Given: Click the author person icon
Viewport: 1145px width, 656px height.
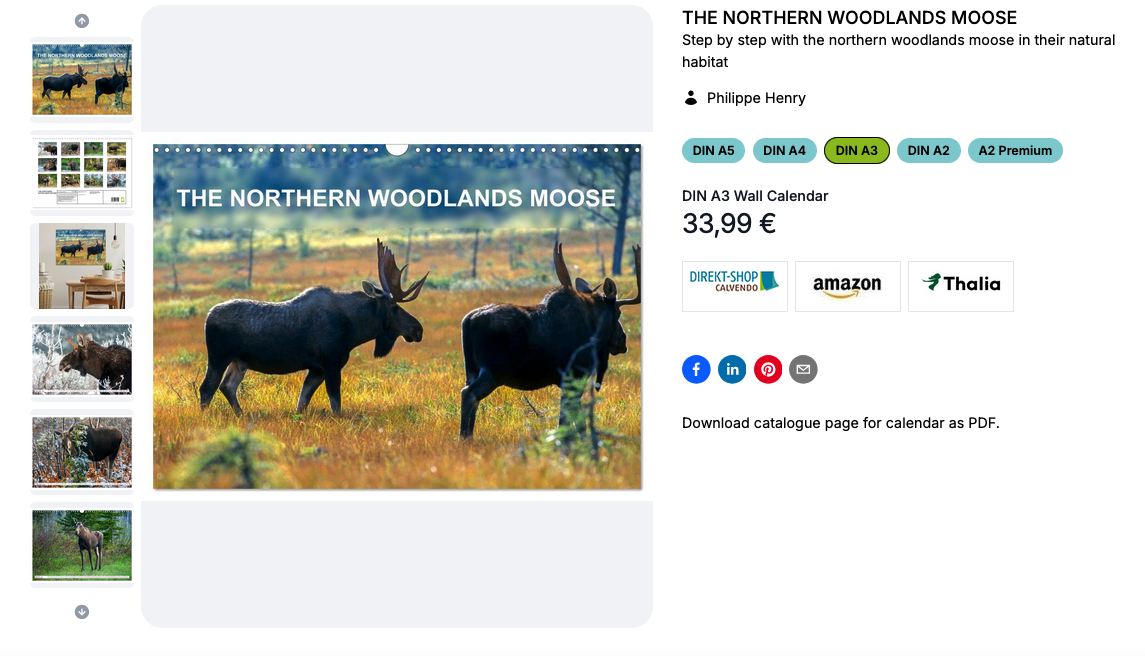Looking at the screenshot, I should coord(690,98).
